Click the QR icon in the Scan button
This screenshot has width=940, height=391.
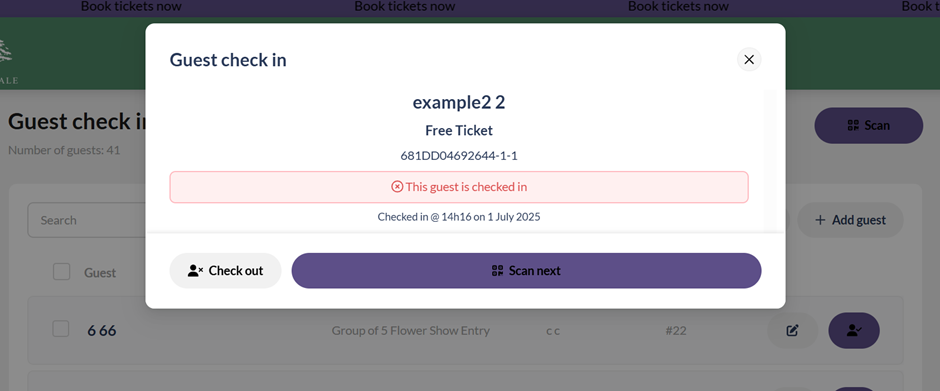[x=853, y=125]
